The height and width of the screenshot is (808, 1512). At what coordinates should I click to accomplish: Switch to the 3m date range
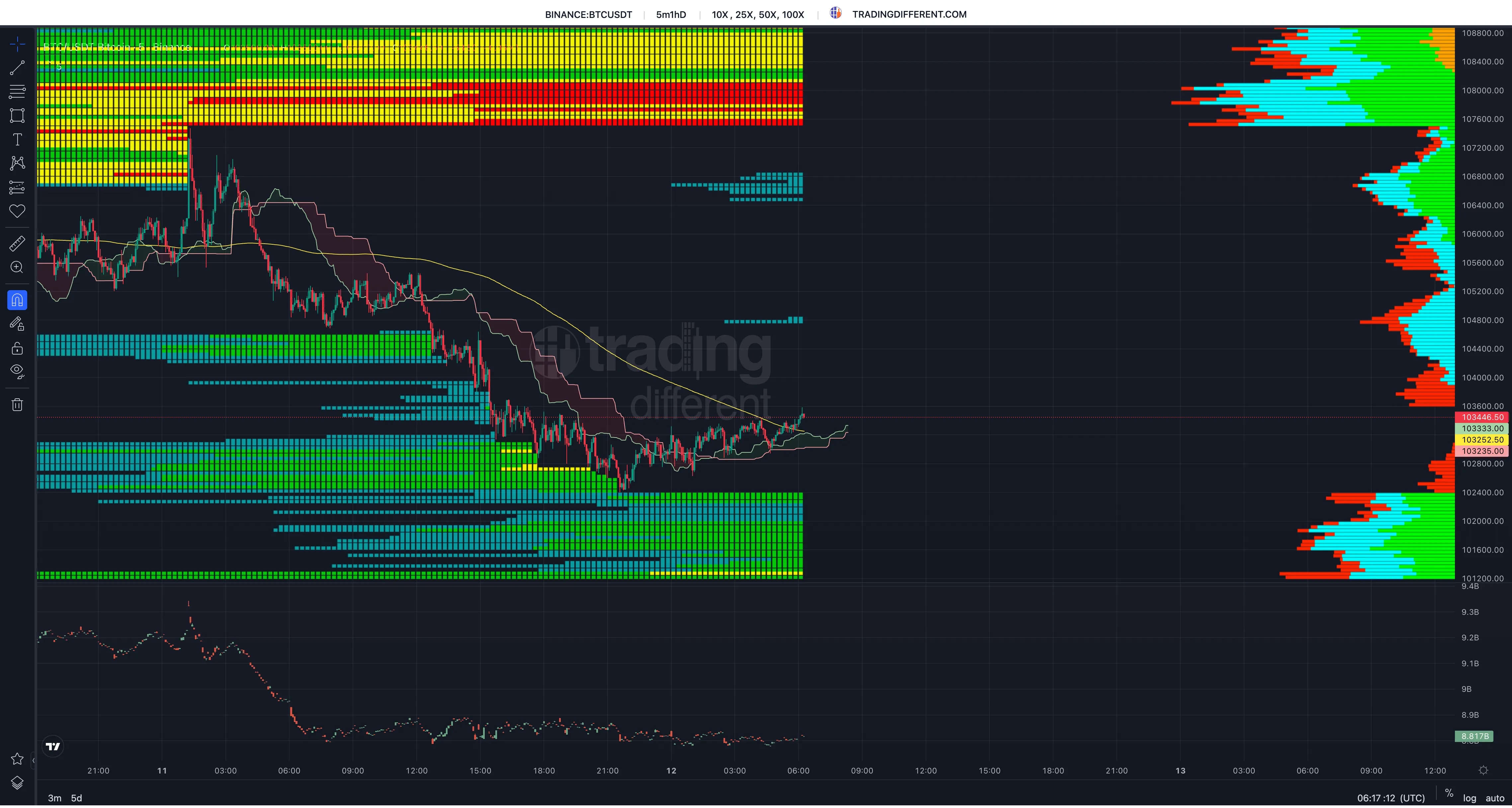(54, 798)
